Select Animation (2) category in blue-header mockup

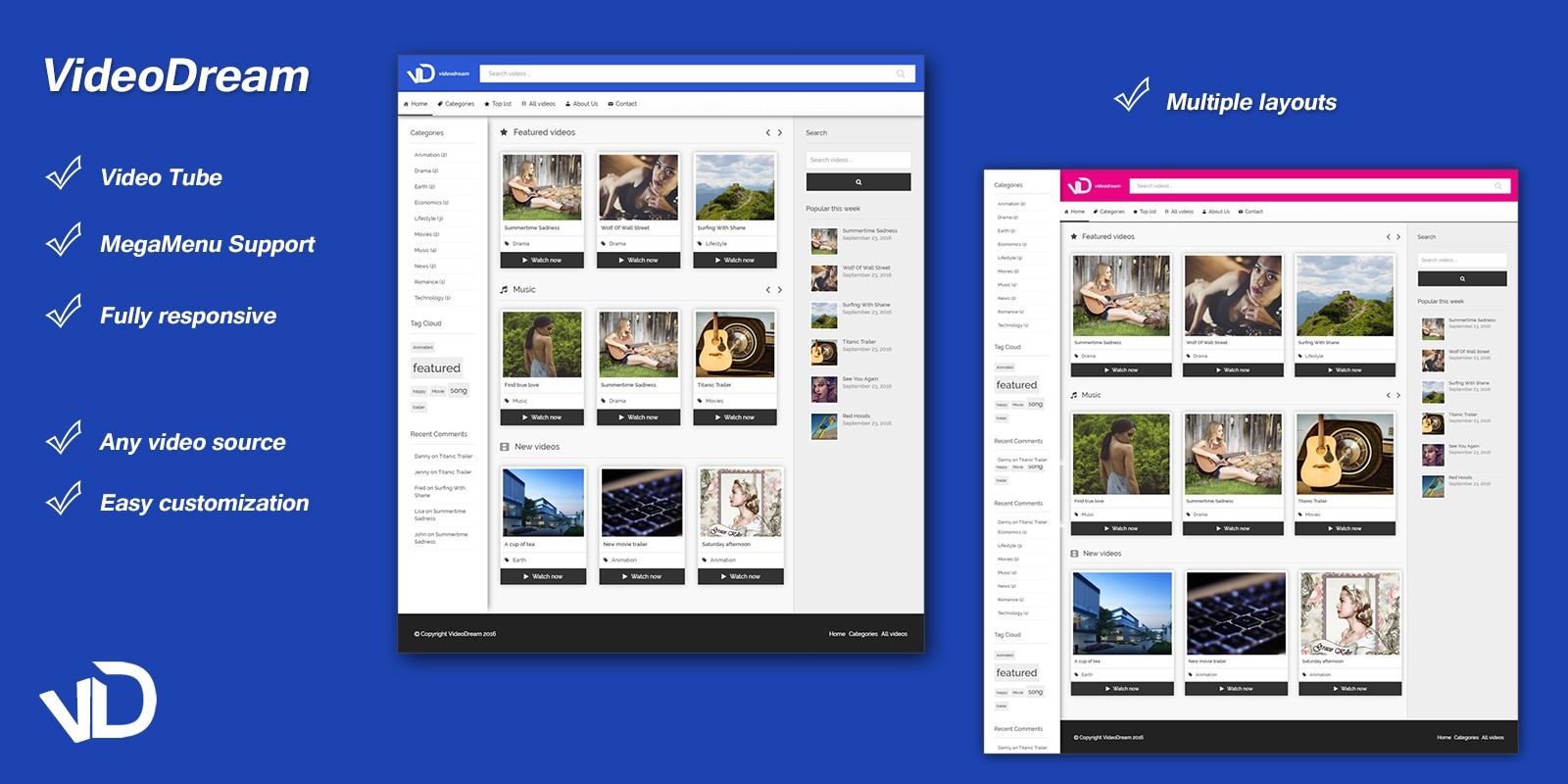[x=430, y=155]
